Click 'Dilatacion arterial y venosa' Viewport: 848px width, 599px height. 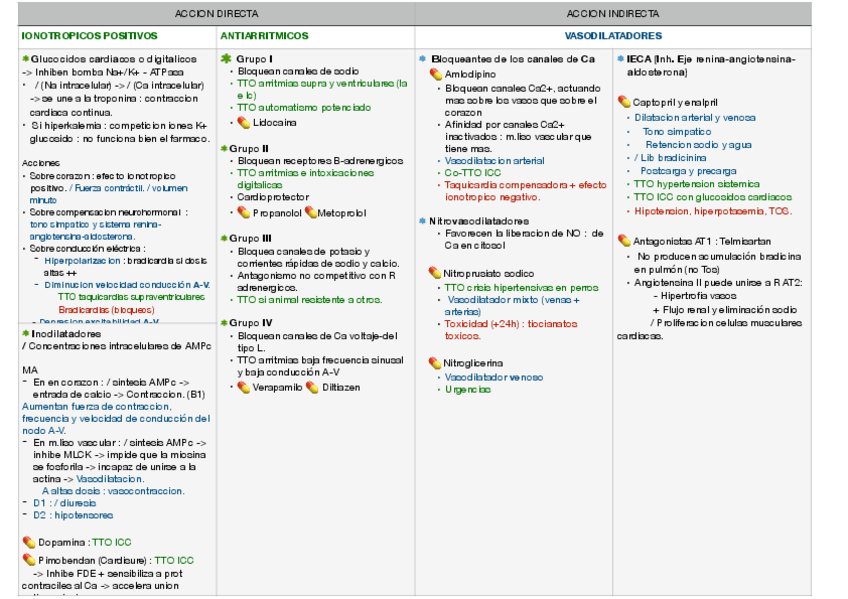coord(695,118)
